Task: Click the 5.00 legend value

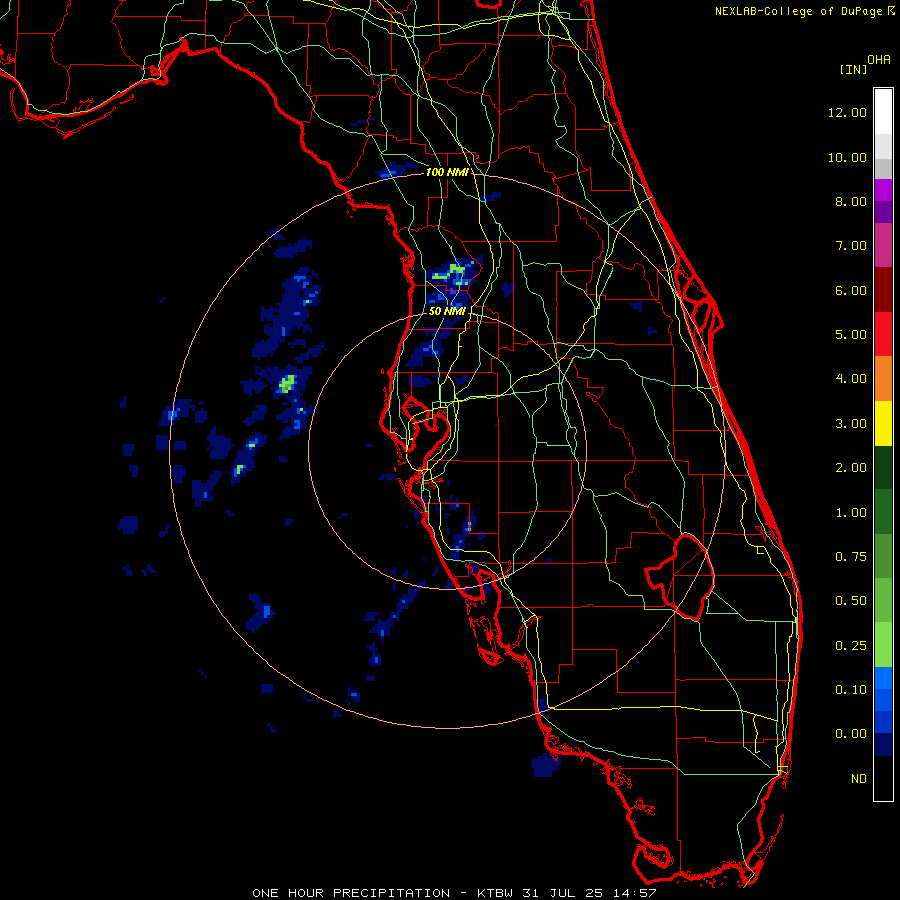Action: pos(851,335)
